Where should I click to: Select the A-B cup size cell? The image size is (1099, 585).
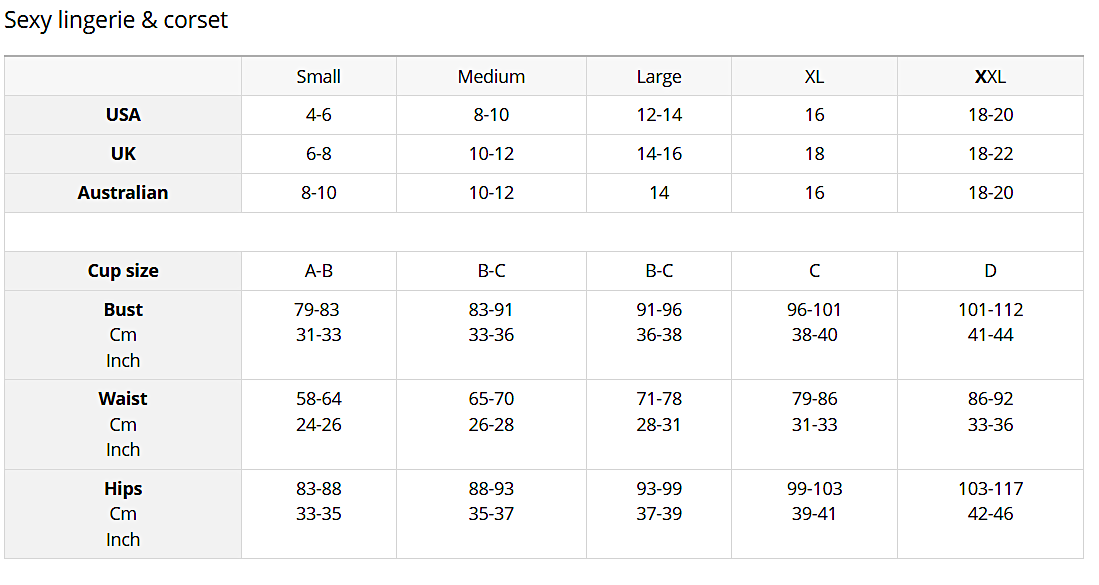coord(319,271)
